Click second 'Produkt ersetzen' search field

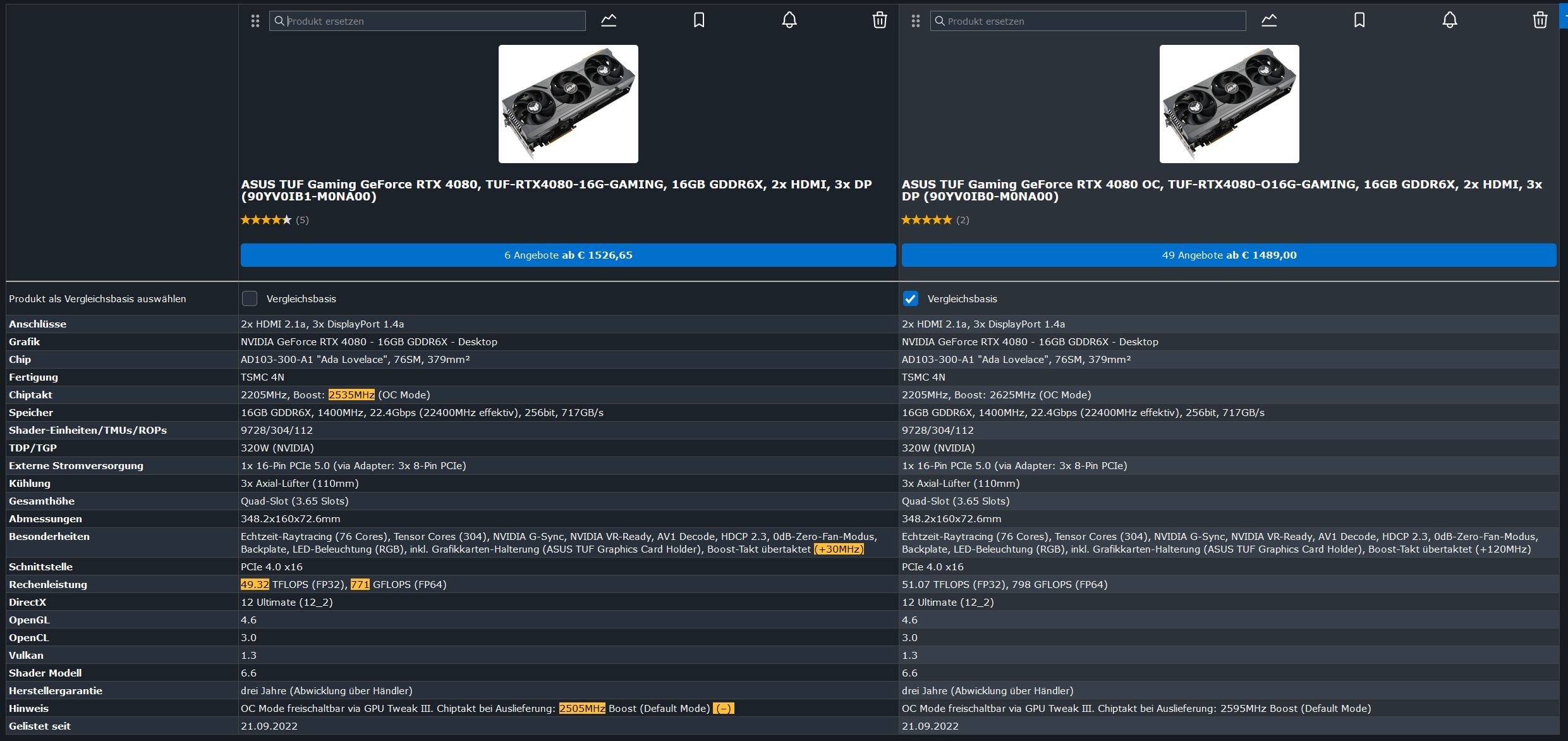(x=1088, y=21)
